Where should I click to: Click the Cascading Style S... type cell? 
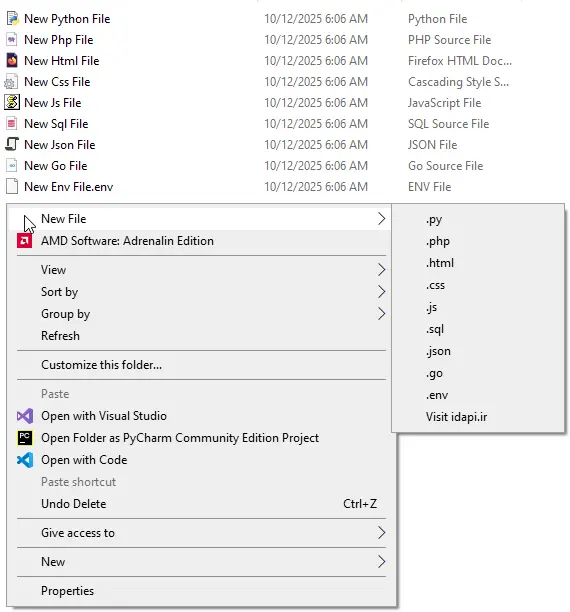coord(458,82)
